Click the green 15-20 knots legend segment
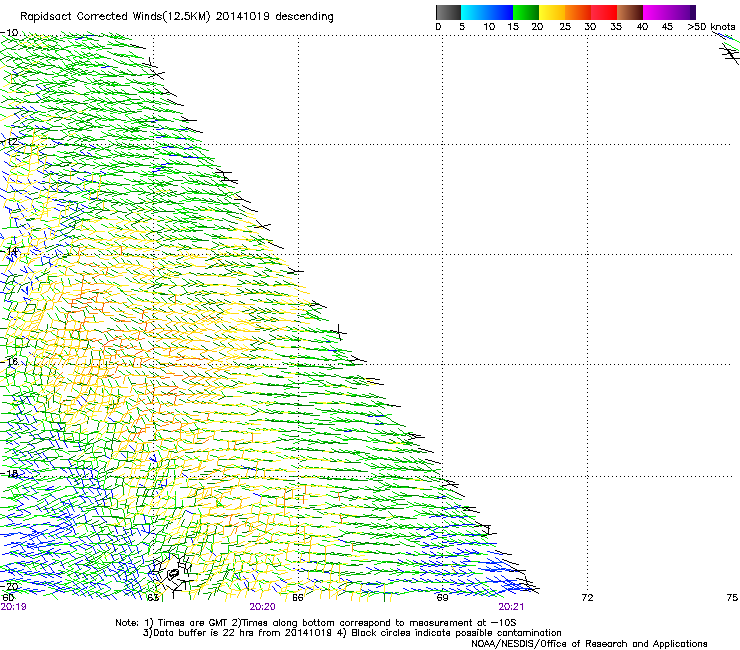740x650 pixels. [526, 12]
